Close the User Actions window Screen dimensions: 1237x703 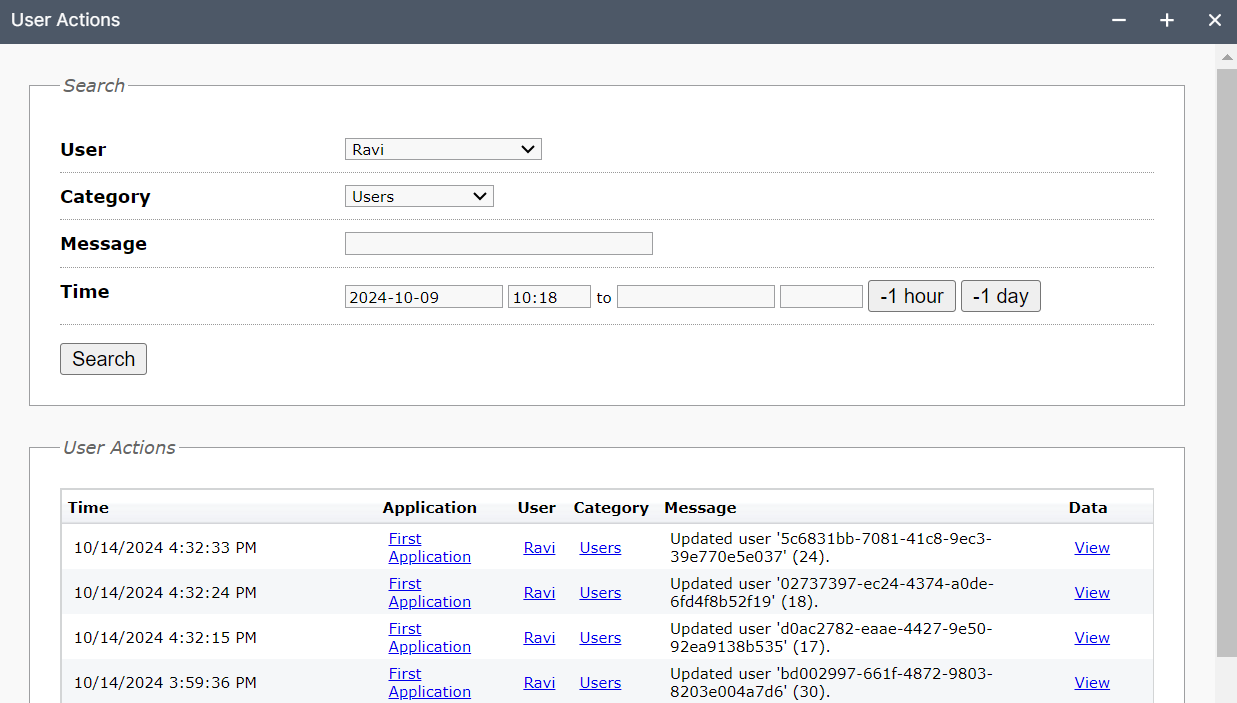click(x=1215, y=20)
